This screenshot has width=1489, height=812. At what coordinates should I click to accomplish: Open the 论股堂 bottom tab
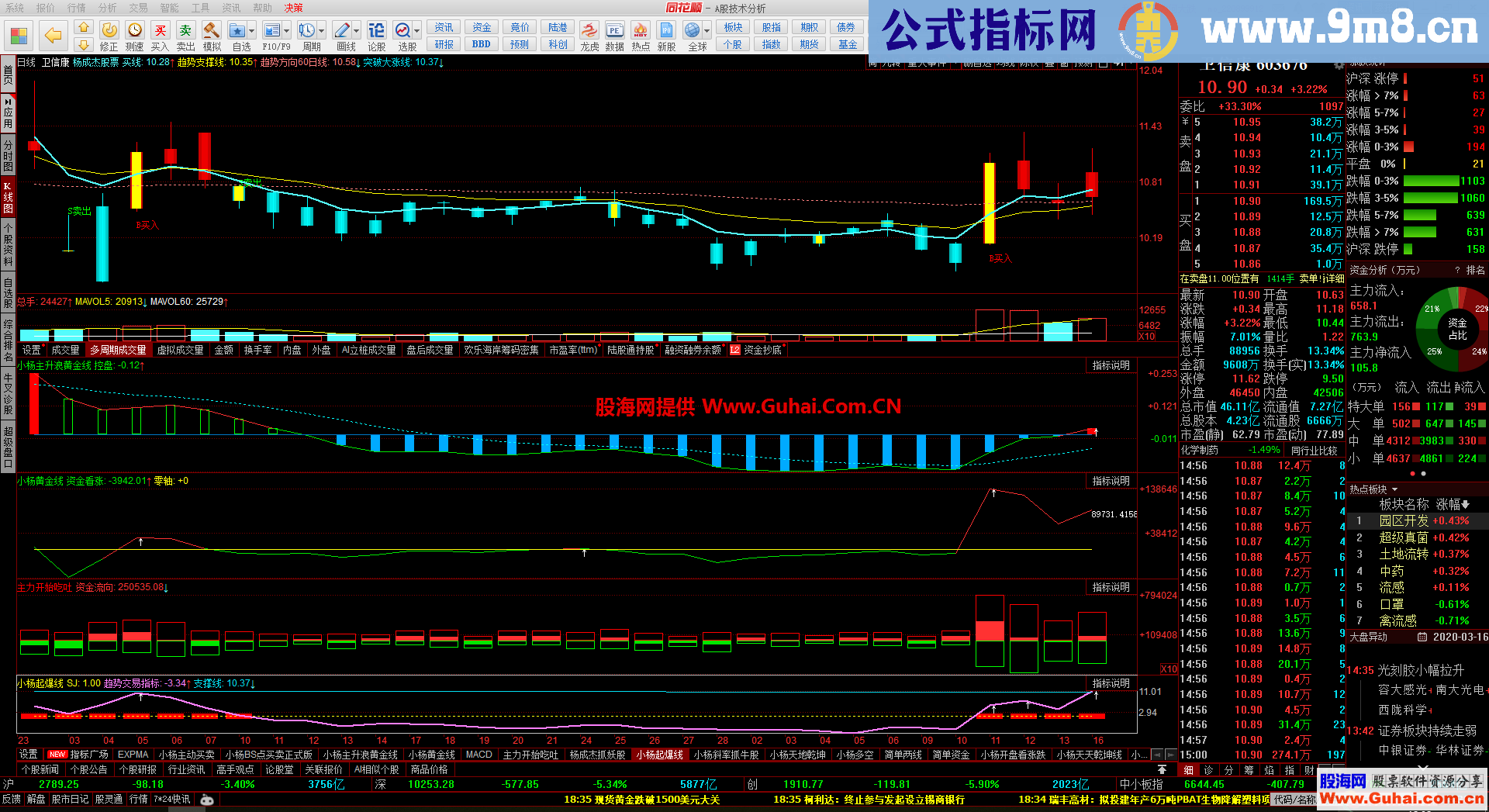point(279,769)
